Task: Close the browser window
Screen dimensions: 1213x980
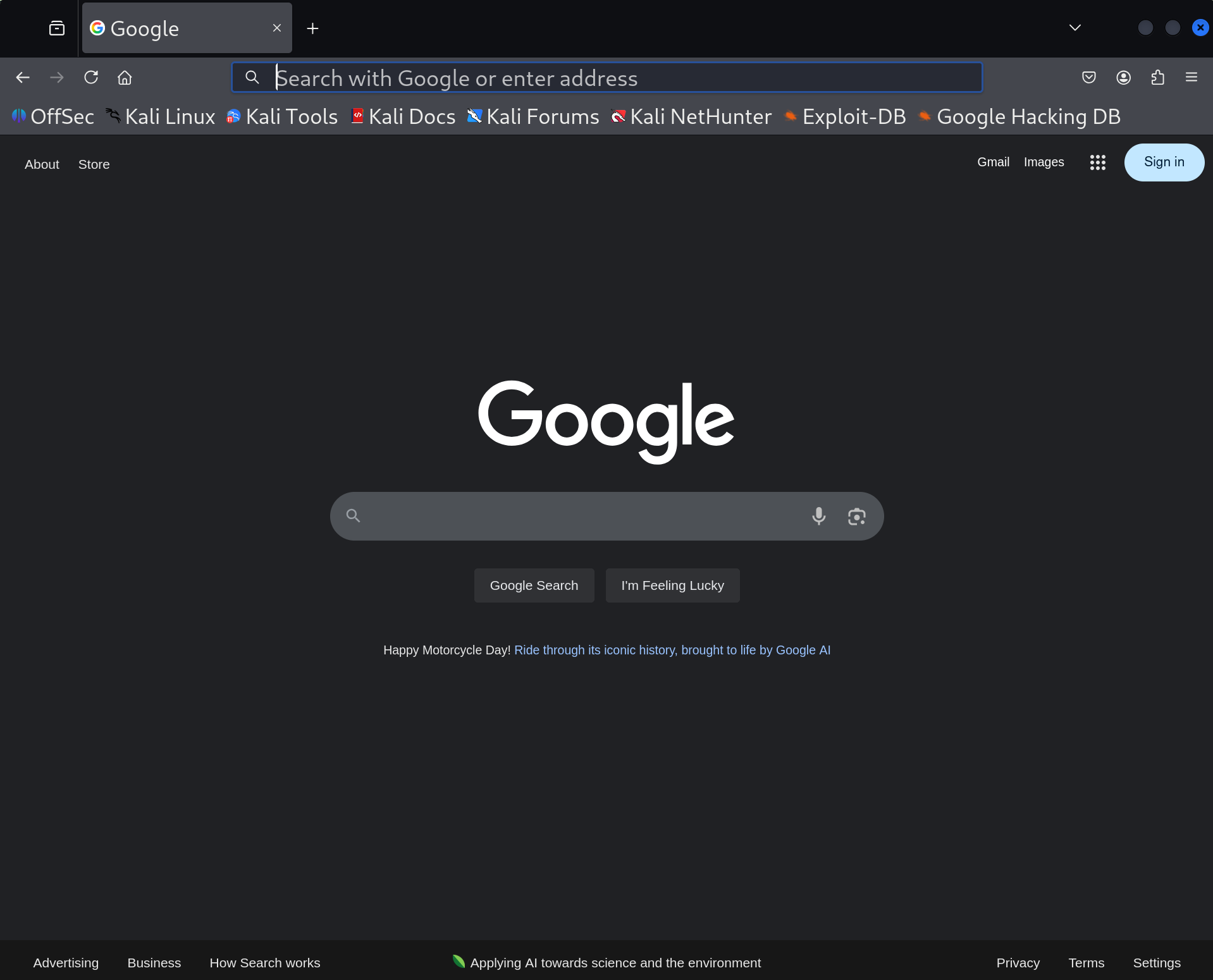Action: (1200, 28)
